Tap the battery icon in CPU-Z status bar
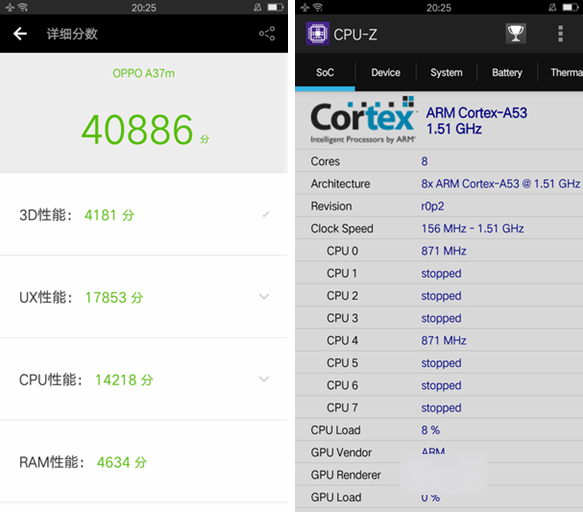This screenshot has height=512, width=583. coord(570,7)
